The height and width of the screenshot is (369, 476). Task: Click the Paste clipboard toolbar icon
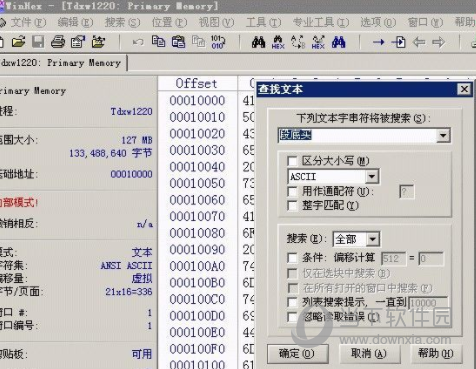tap(178, 42)
